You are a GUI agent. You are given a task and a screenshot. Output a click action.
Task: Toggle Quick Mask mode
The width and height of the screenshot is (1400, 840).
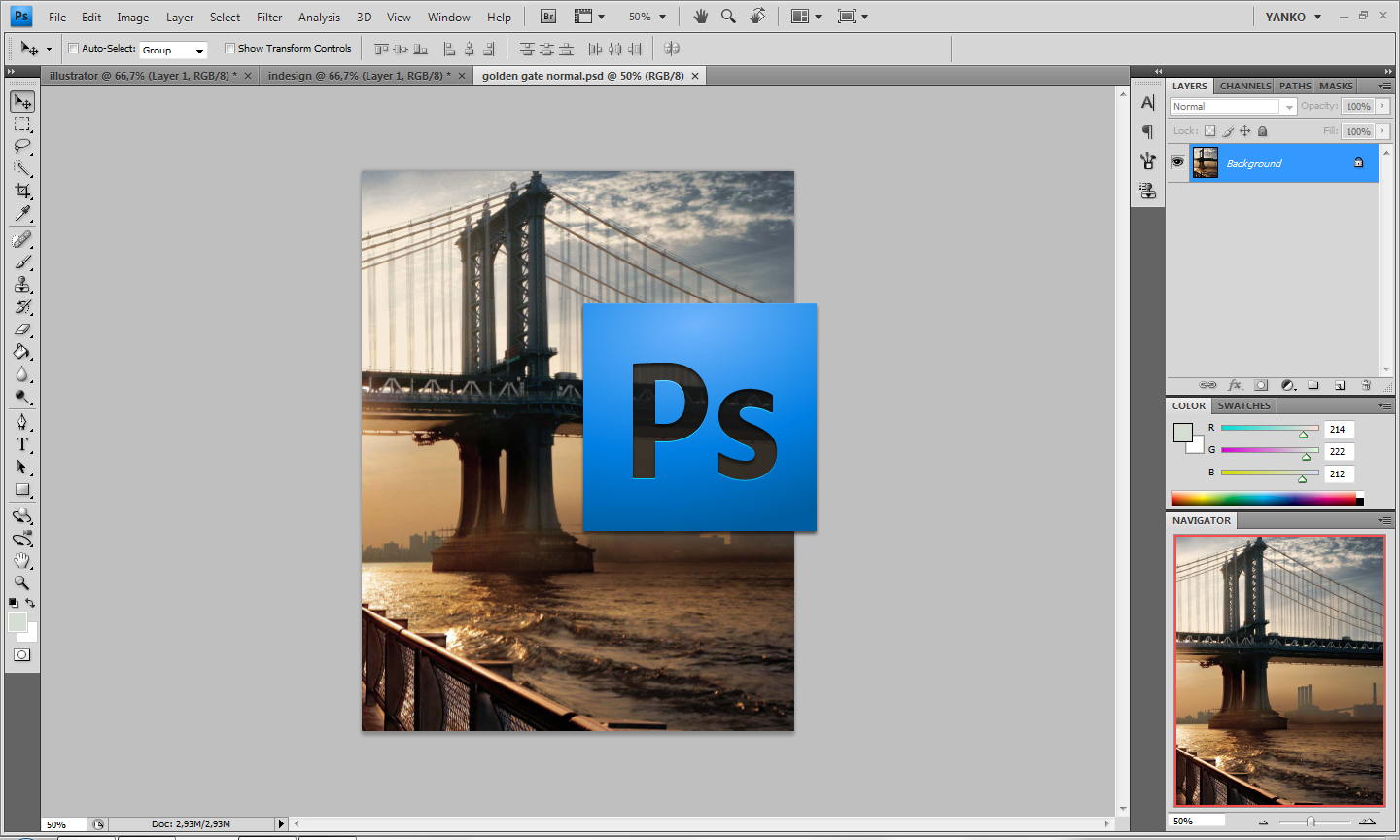tap(22, 655)
